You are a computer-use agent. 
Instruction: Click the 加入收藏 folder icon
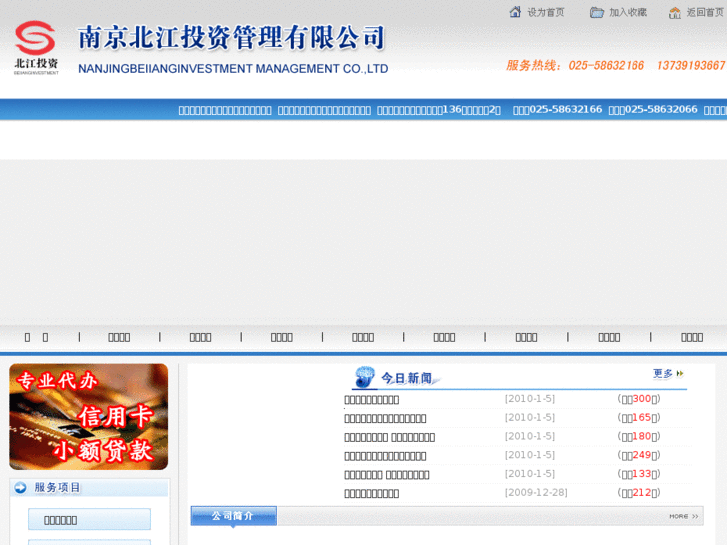[x=597, y=12]
